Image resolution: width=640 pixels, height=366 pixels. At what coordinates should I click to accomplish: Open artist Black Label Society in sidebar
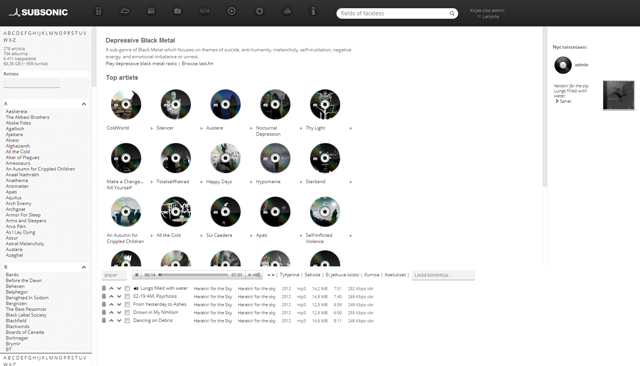26,315
